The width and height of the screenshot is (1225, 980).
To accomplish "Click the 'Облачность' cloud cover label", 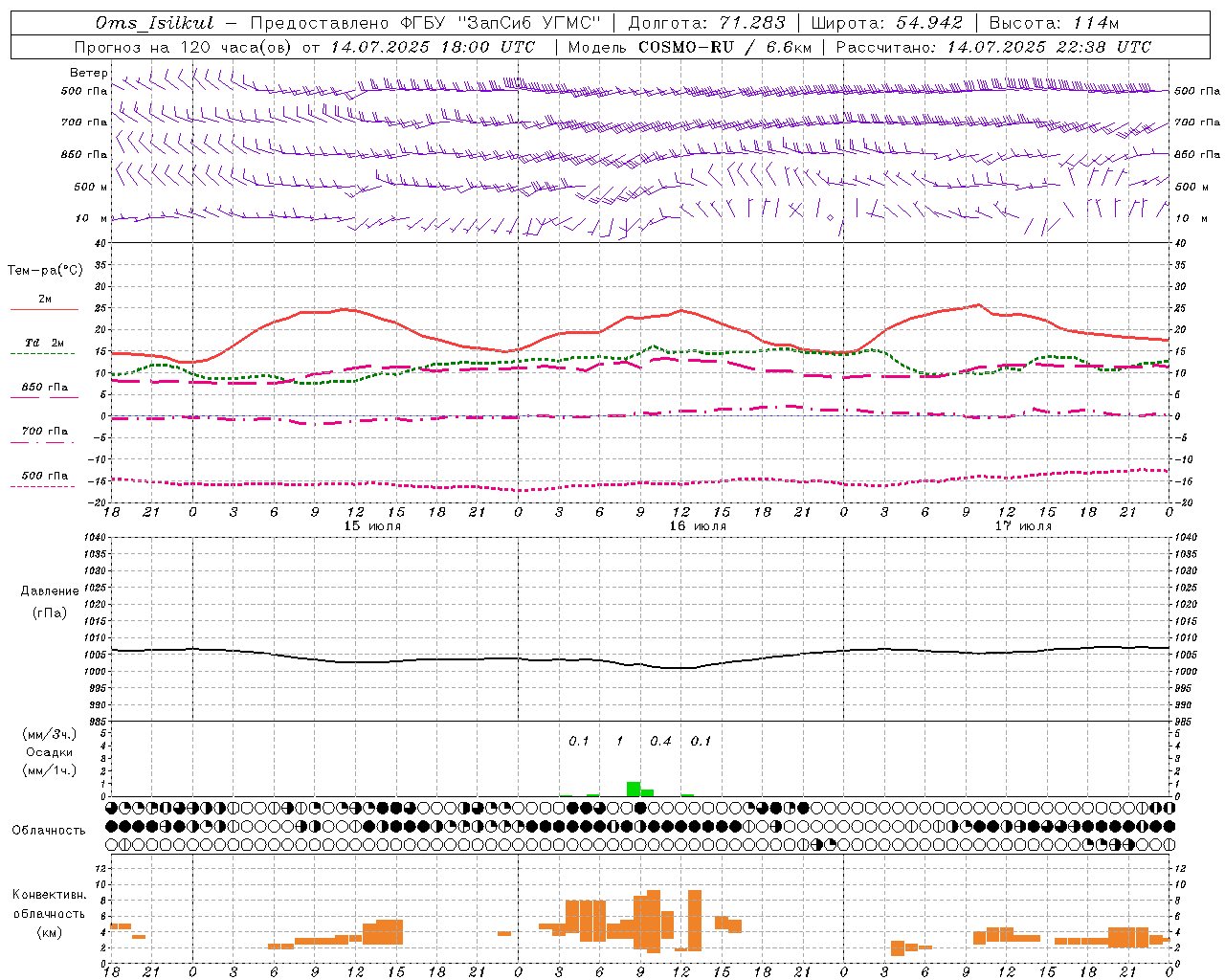I will (49, 830).
